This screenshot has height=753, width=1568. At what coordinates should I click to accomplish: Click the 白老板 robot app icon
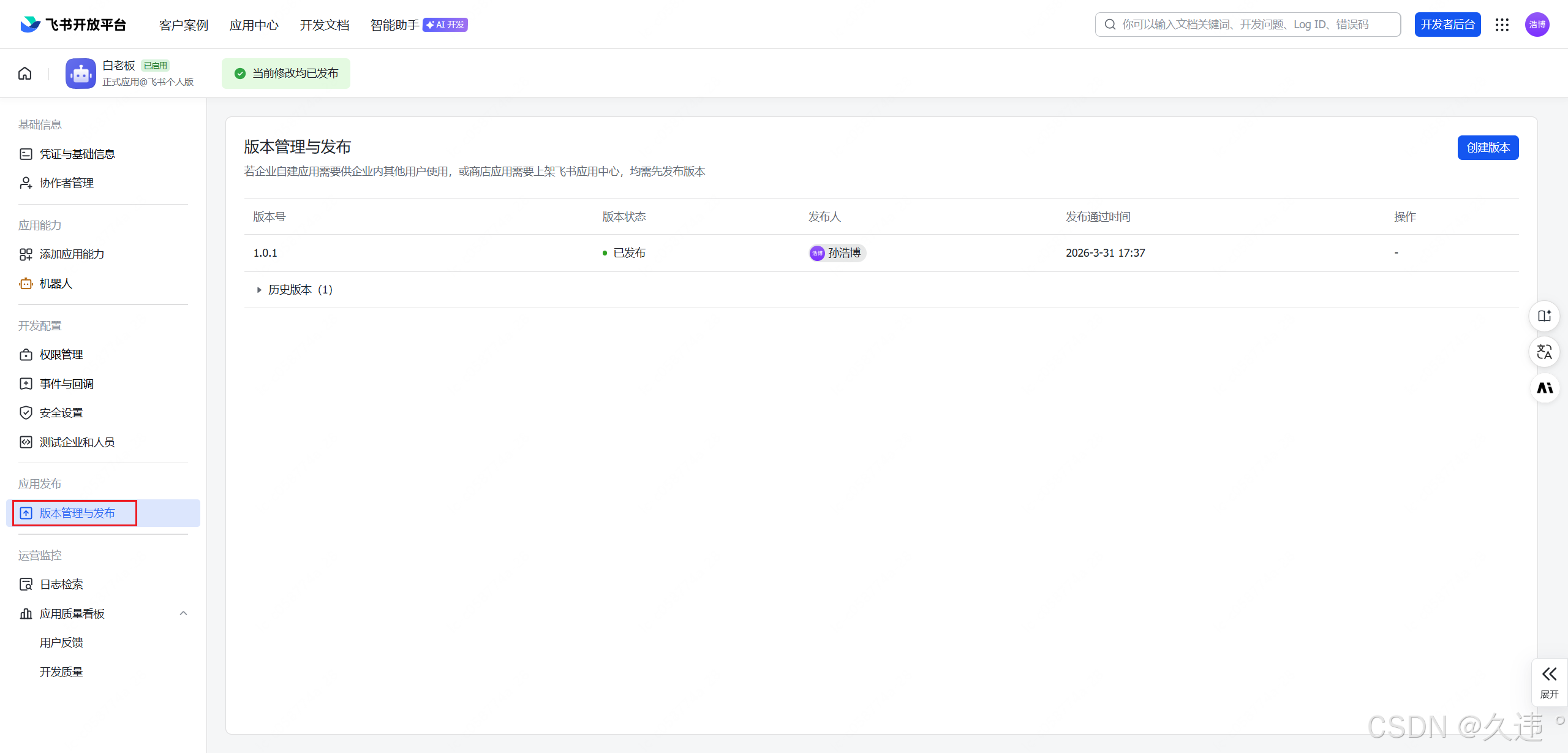pos(81,74)
